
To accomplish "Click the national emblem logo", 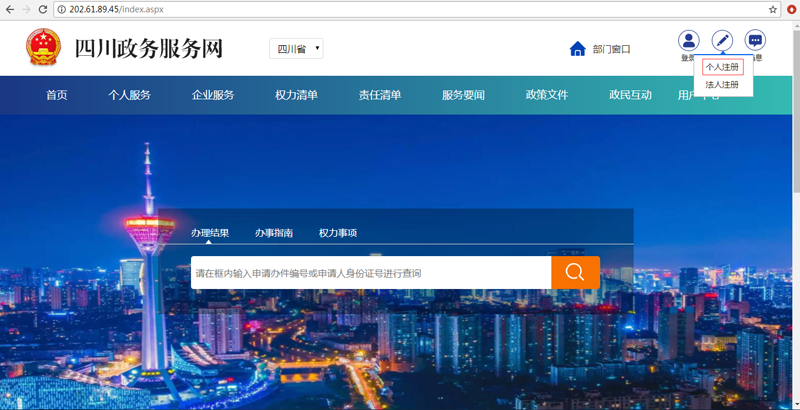I will pos(43,48).
